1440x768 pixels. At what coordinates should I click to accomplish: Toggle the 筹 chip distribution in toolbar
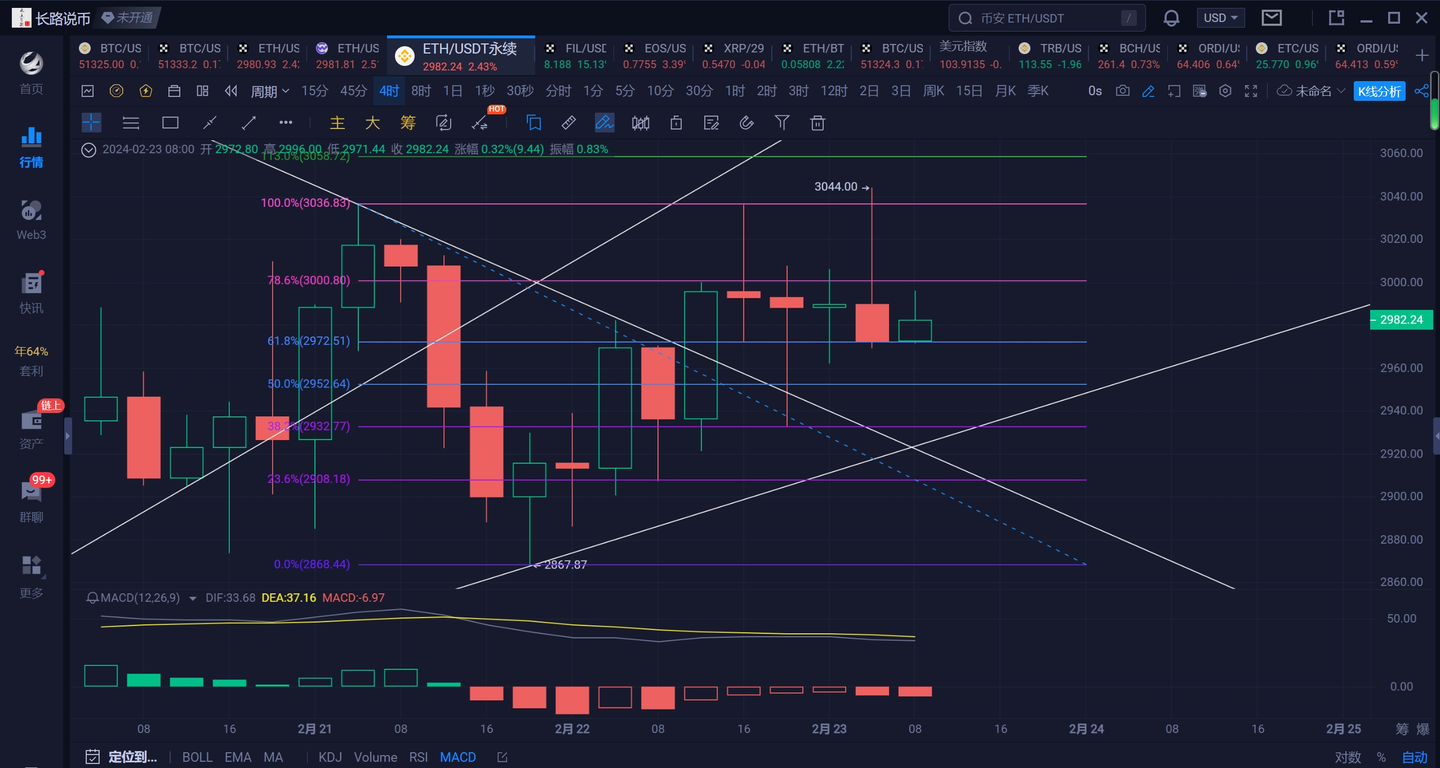pyautogui.click(x=408, y=123)
